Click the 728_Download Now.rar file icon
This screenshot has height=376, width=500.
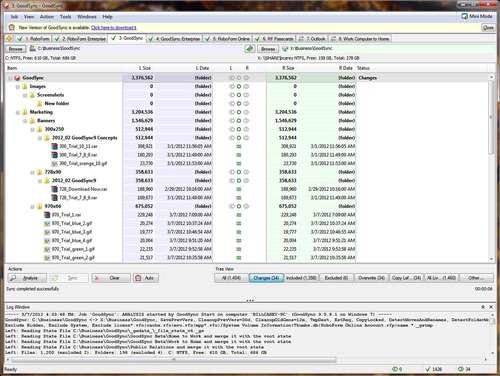[54, 189]
